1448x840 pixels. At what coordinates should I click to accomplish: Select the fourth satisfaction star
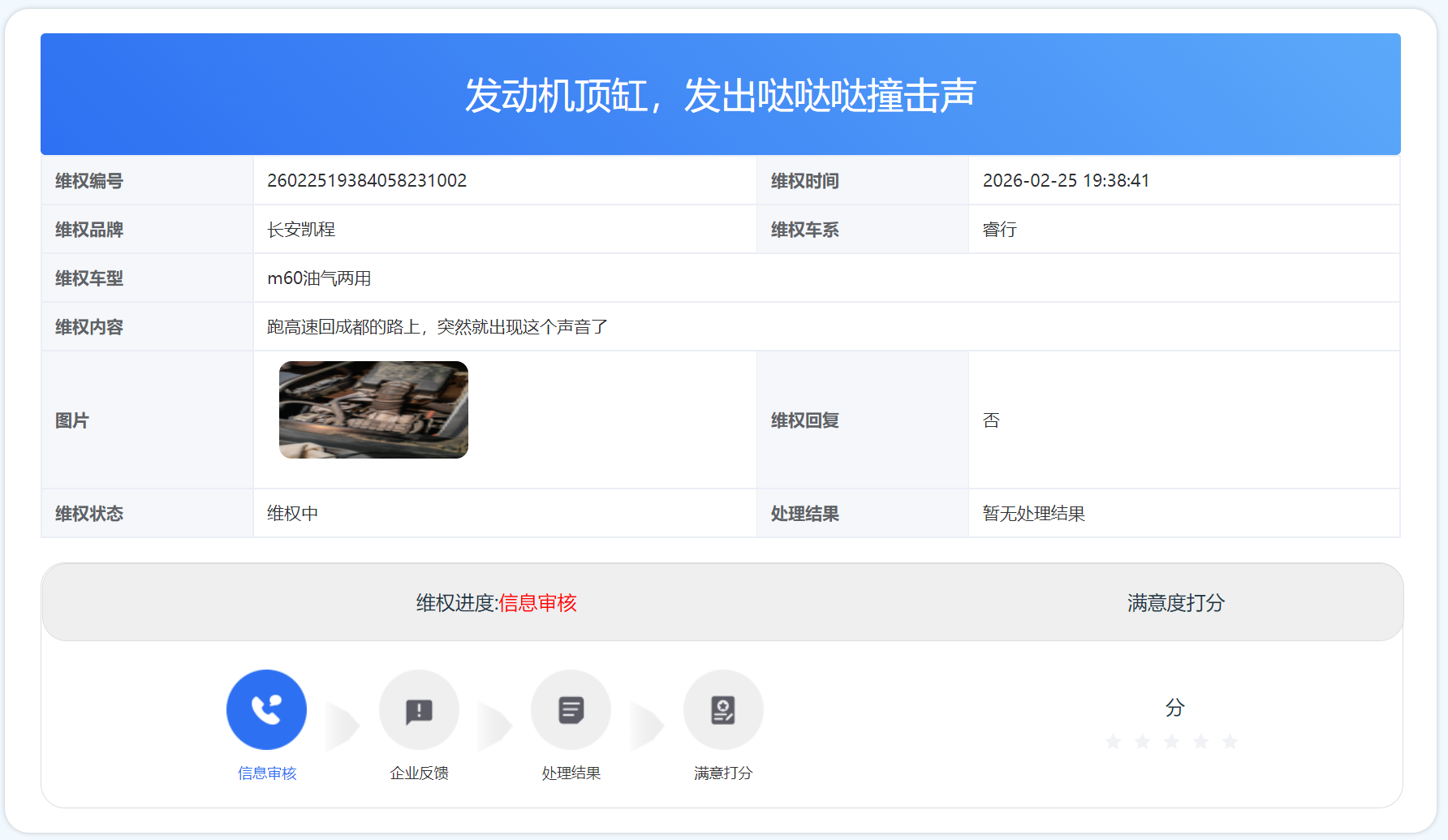pos(1200,742)
